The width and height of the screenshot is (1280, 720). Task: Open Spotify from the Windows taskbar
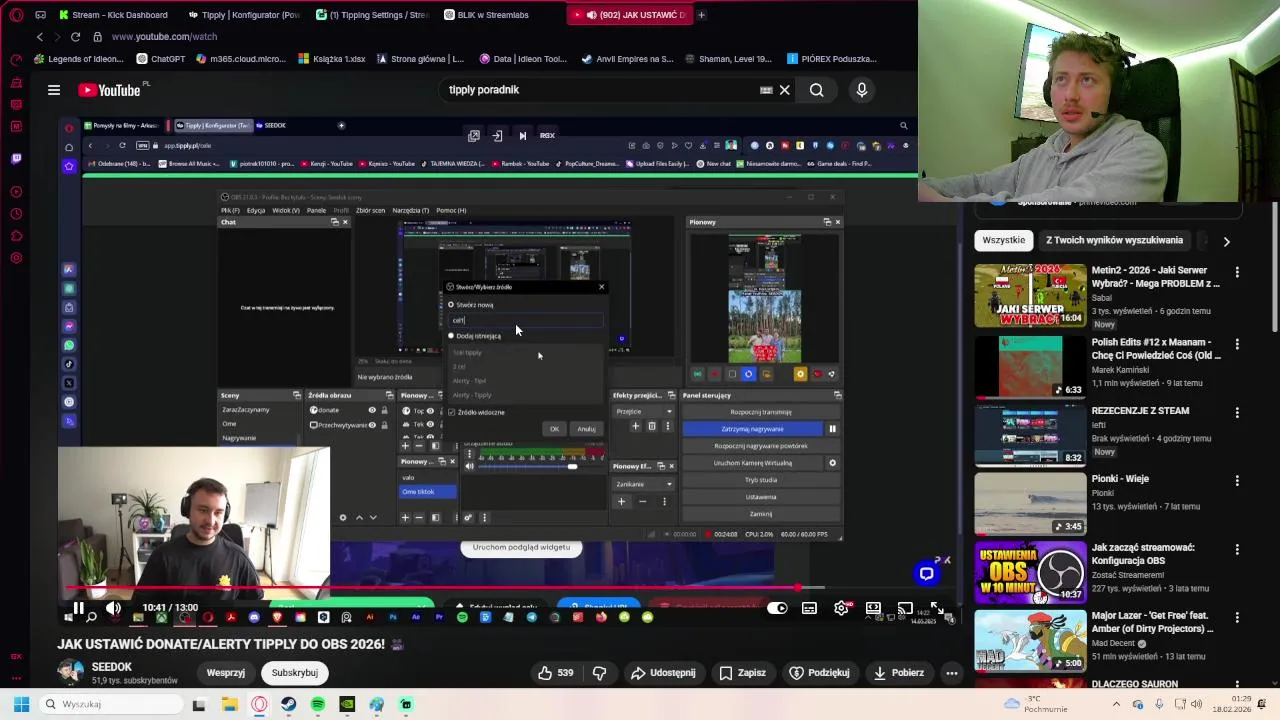coord(317,704)
